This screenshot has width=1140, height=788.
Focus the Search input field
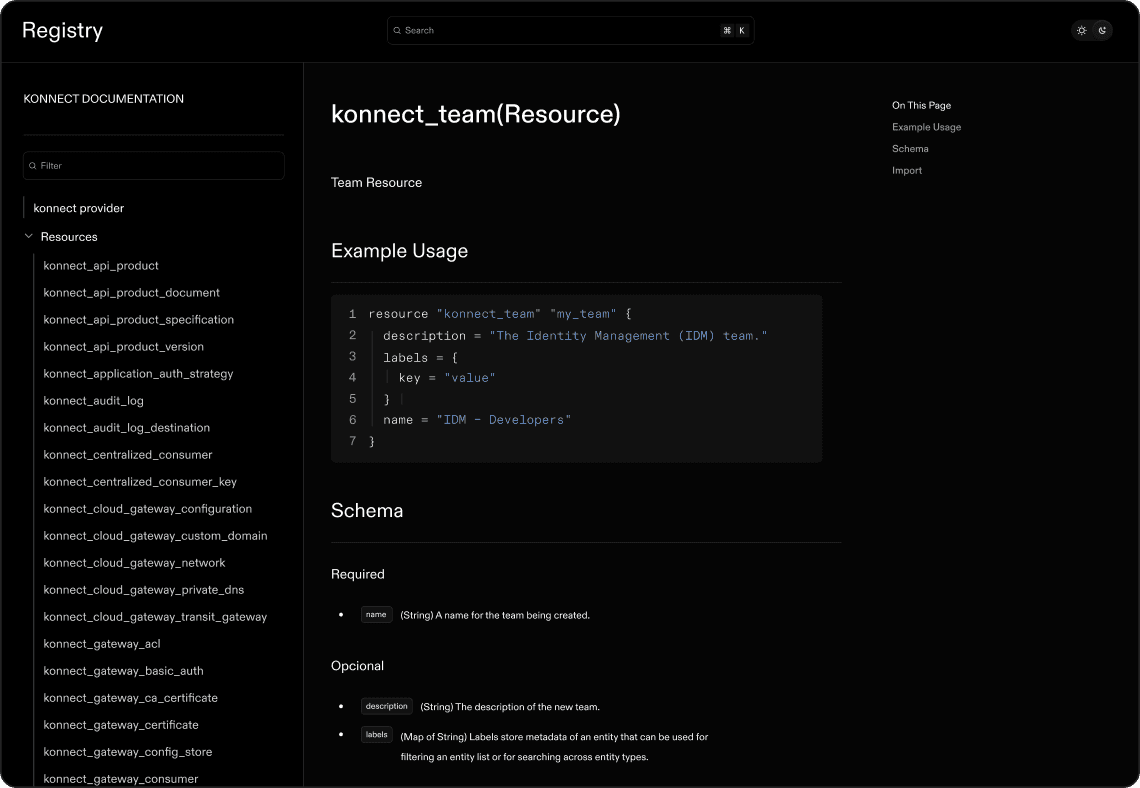click(x=560, y=31)
